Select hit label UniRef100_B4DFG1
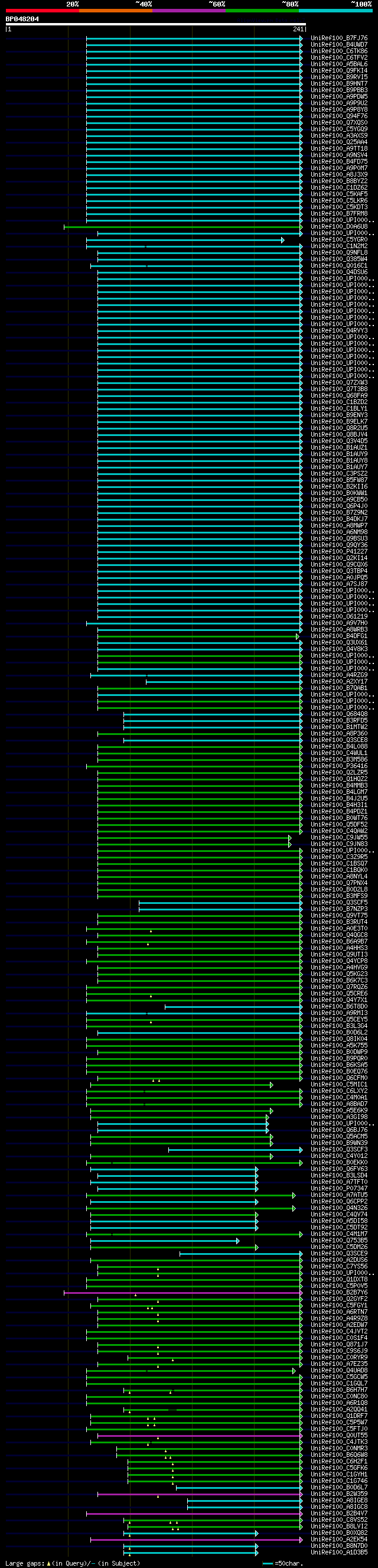378x1568 pixels. tap(339, 636)
